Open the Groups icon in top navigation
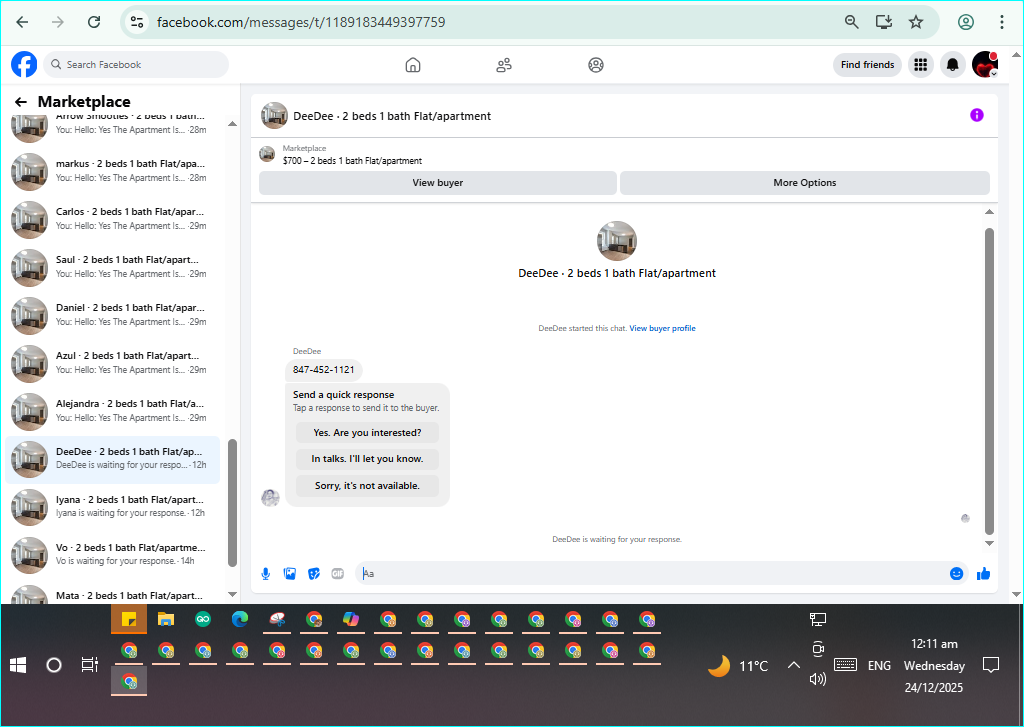The height and width of the screenshot is (727, 1024). tap(596, 65)
